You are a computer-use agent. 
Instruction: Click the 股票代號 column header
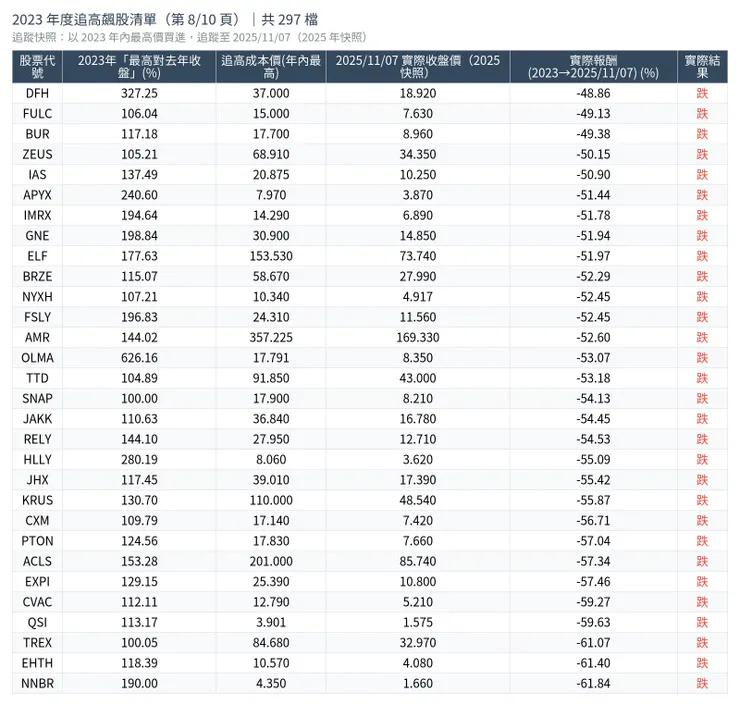[37, 67]
